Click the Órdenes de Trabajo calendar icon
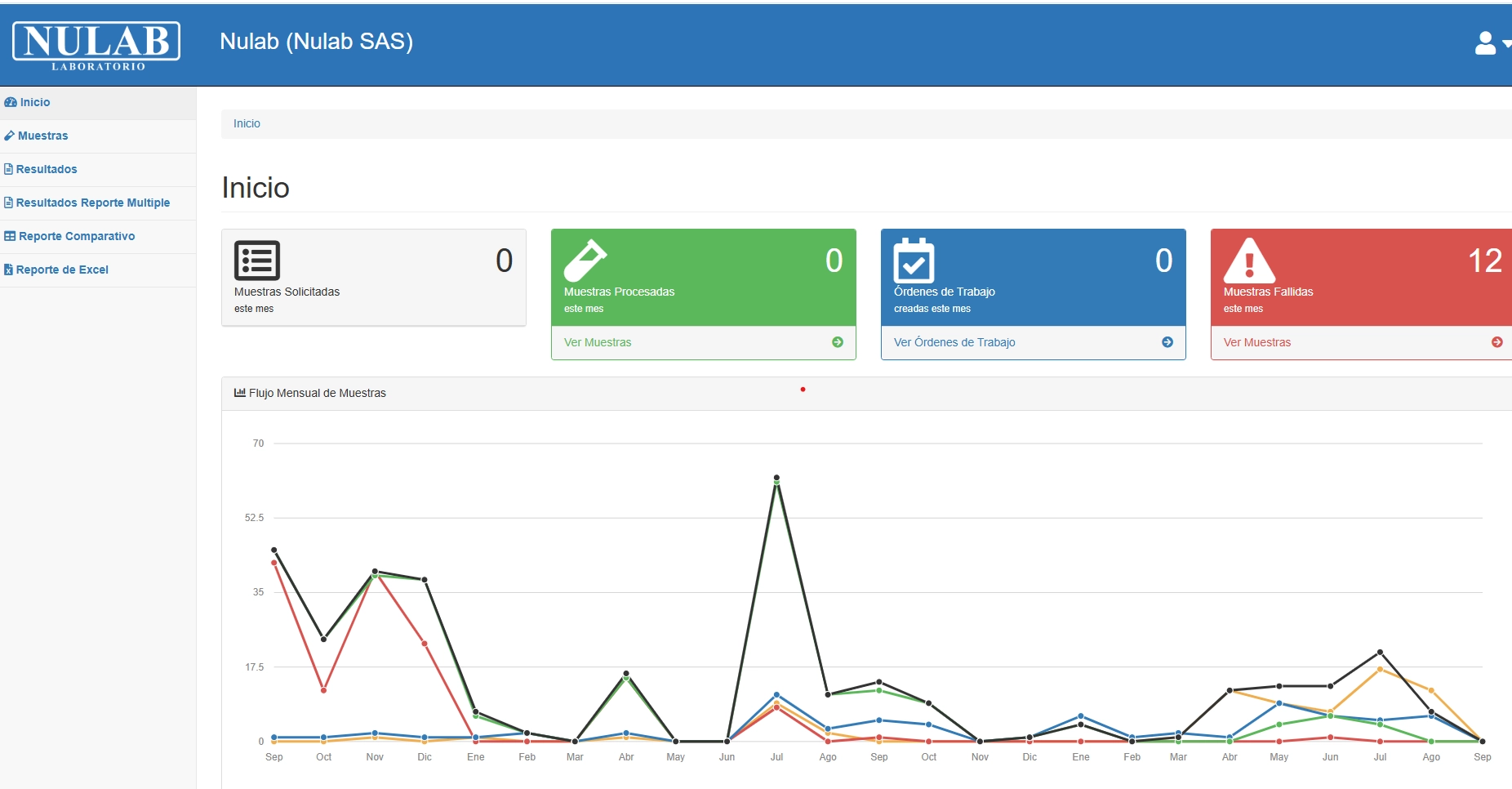1512x789 pixels. 914,261
